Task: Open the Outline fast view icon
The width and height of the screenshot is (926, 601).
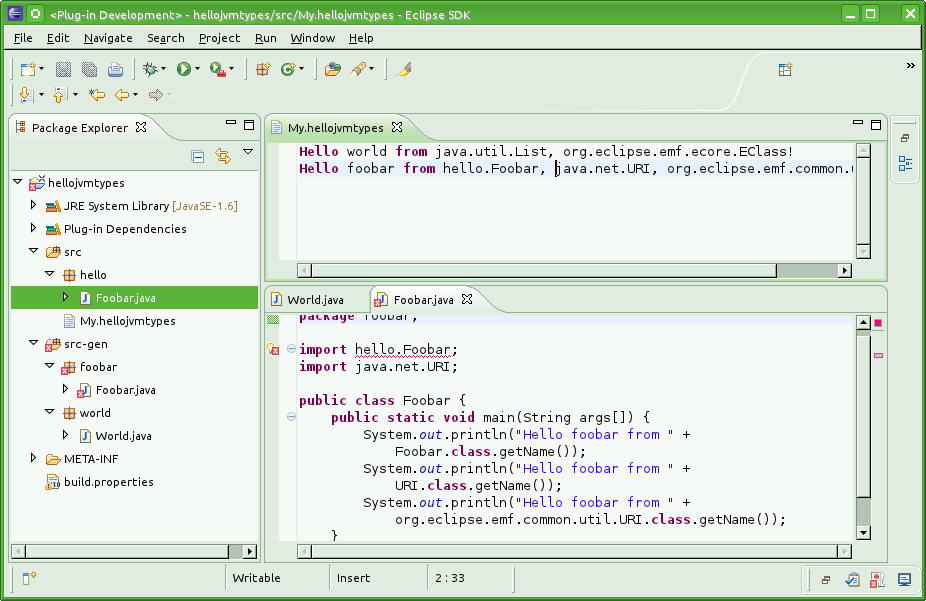Action: tap(905, 164)
